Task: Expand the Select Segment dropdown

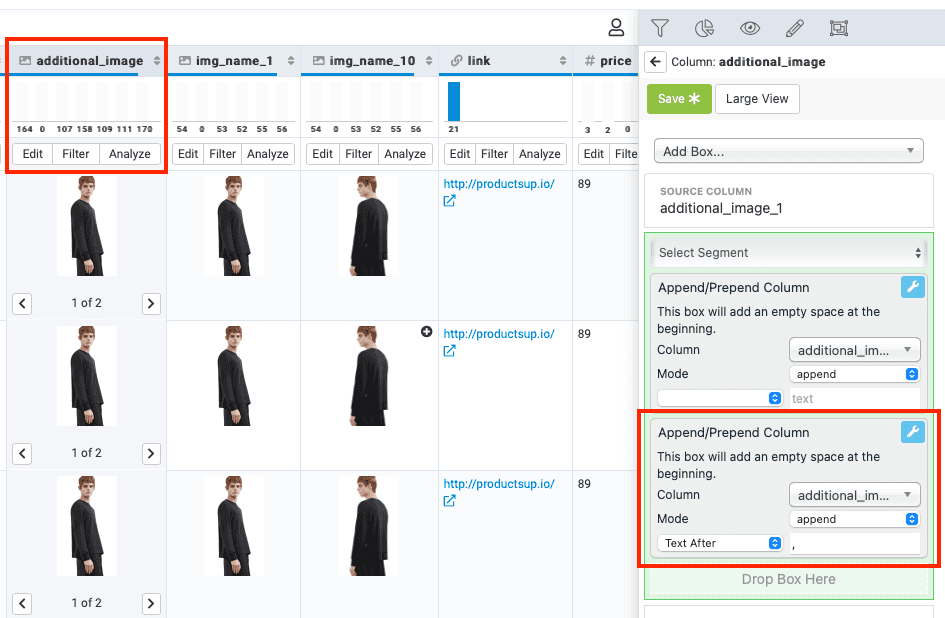Action: 788,253
